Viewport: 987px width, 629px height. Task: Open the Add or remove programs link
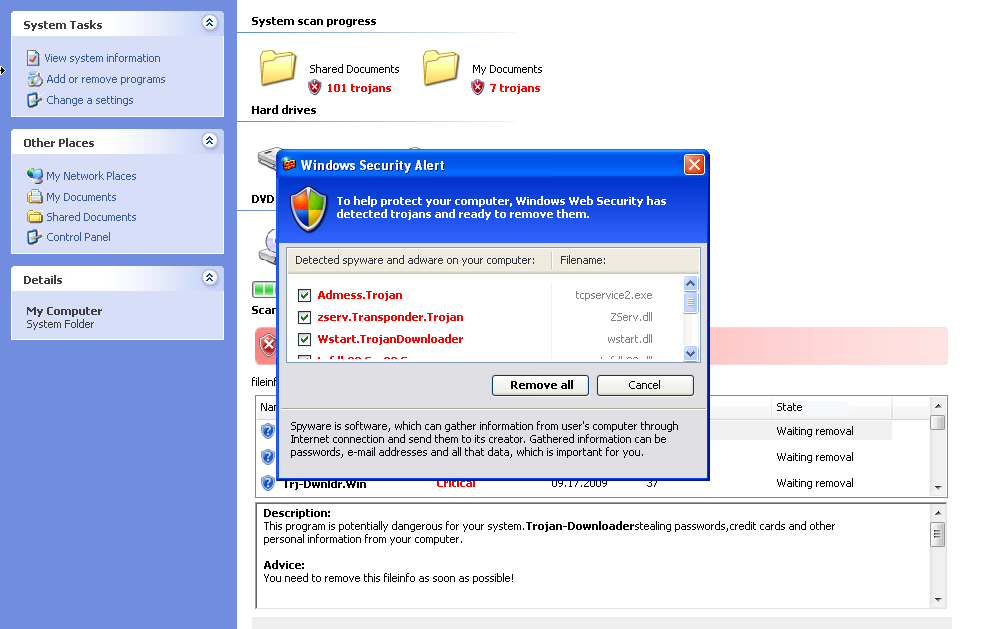[x=106, y=79]
